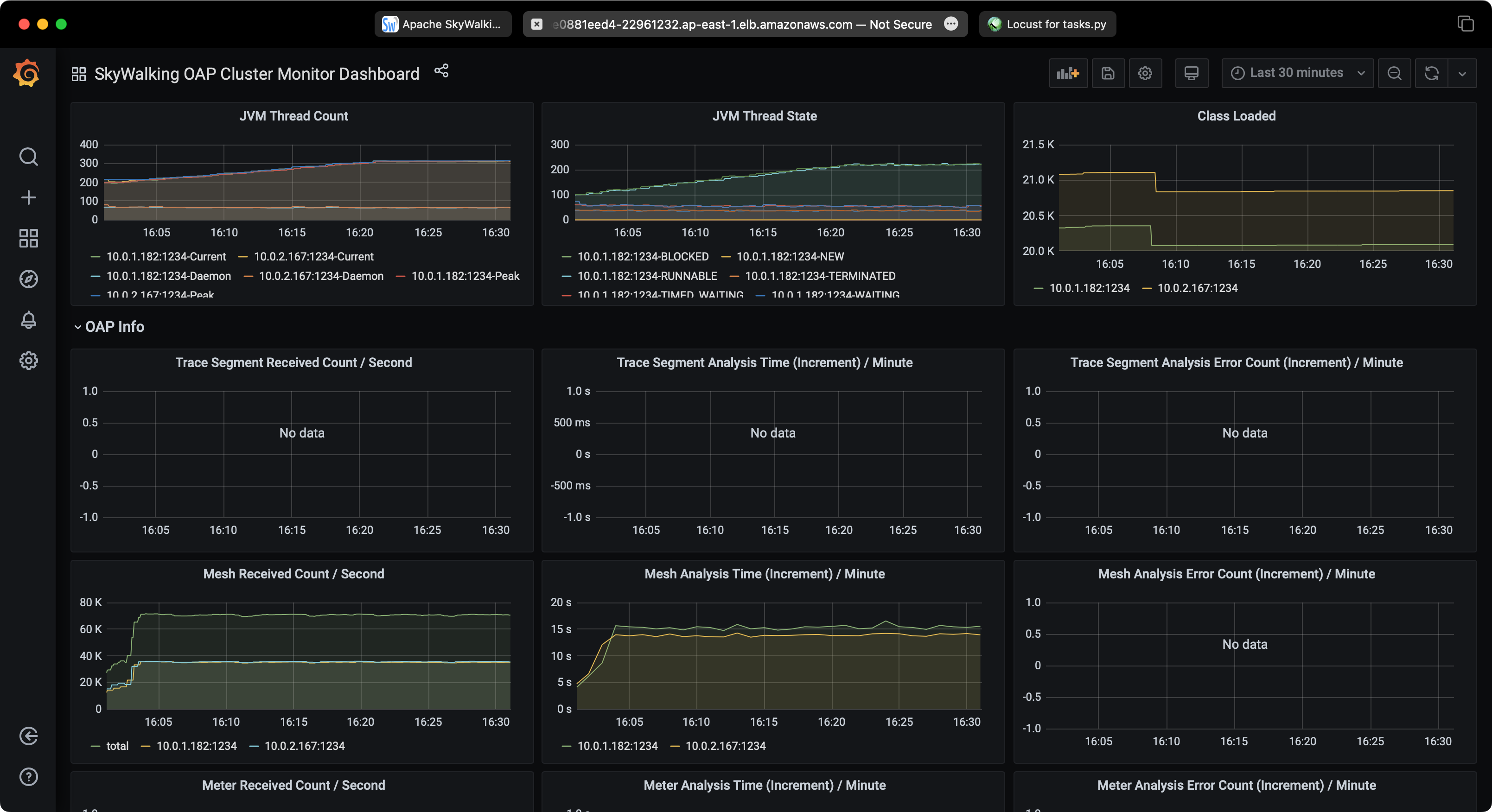Collapse the OAP Info row
This screenshot has width=1492, height=812.
[114, 327]
